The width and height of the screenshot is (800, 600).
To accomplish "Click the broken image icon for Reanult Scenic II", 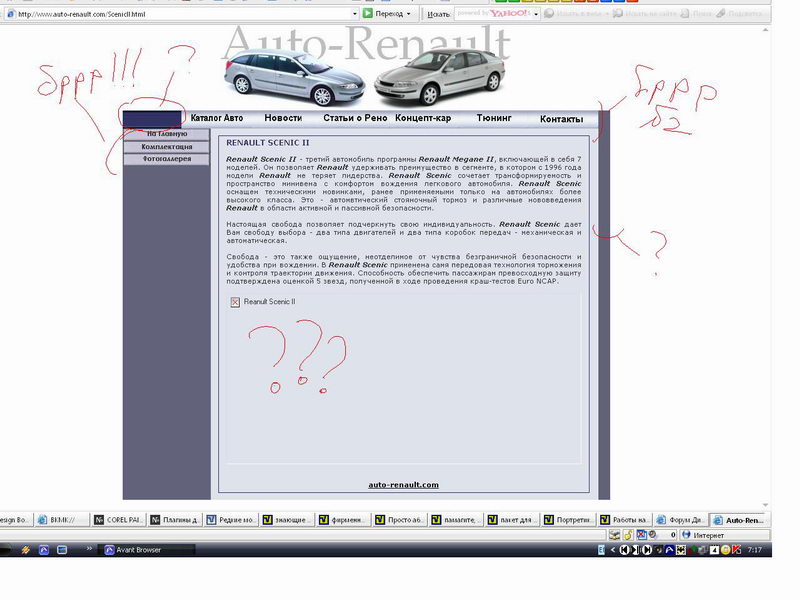I will pyautogui.click(x=235, y=302).
